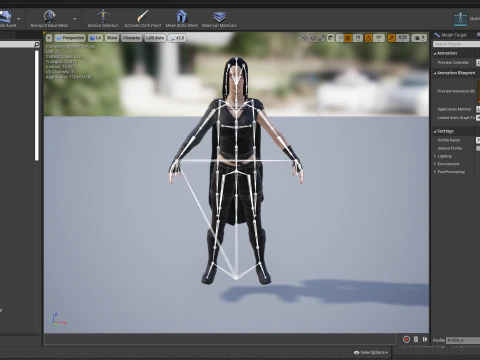Open rotation snap angle 10° dropdown
Viewport: 480px width, 360px height.
tap(379, 38)
